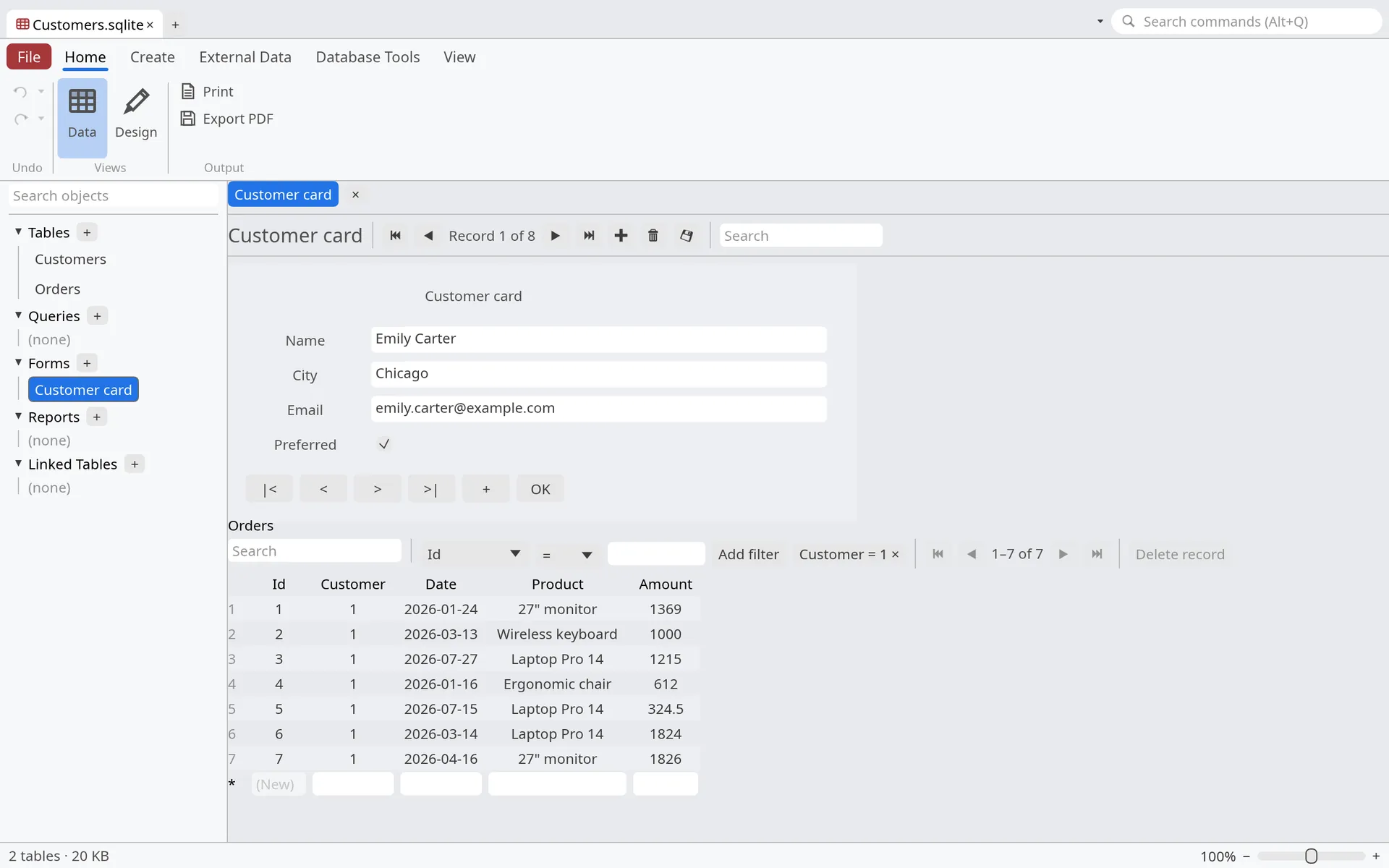This screenshot has width=1389, height=868.
Task: Click the Undo arrow
Action: 20,92
